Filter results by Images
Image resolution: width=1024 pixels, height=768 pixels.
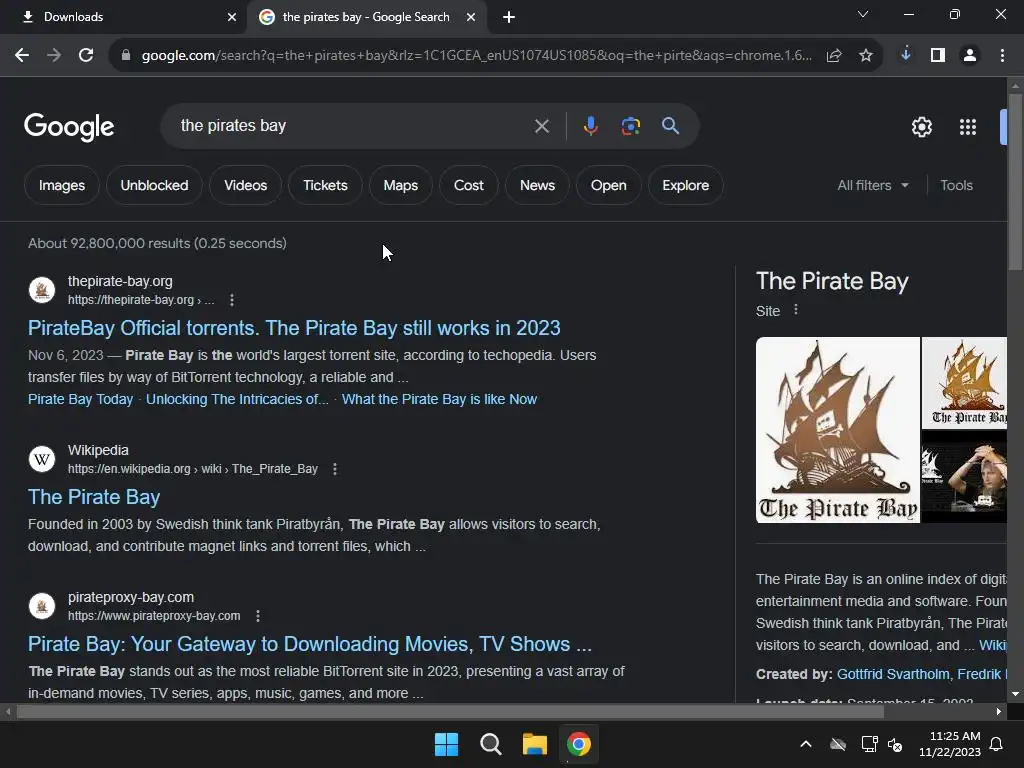[62, 185]
